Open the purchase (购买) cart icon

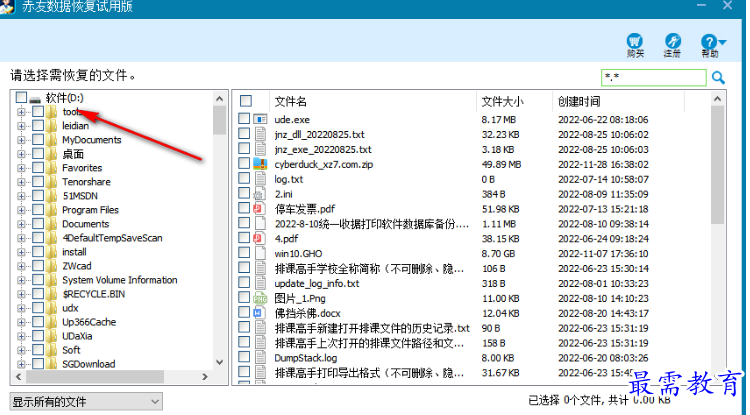coord(635,41)
